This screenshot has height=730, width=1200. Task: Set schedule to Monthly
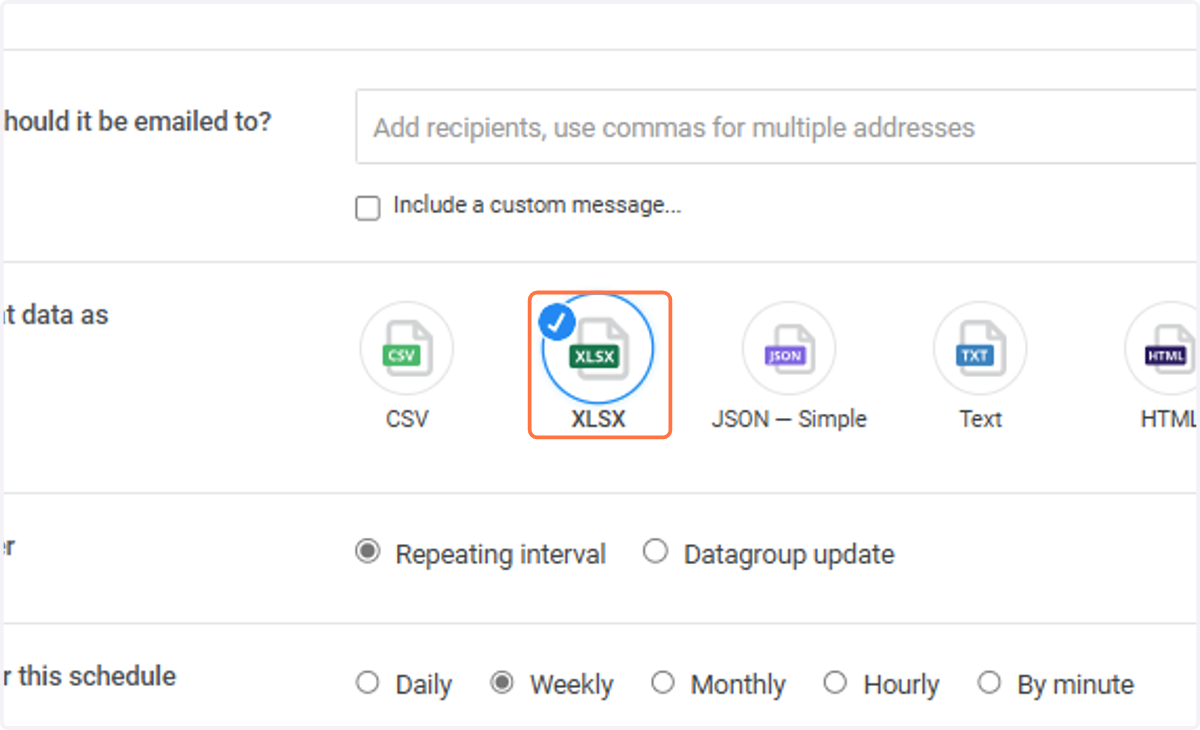662,683
